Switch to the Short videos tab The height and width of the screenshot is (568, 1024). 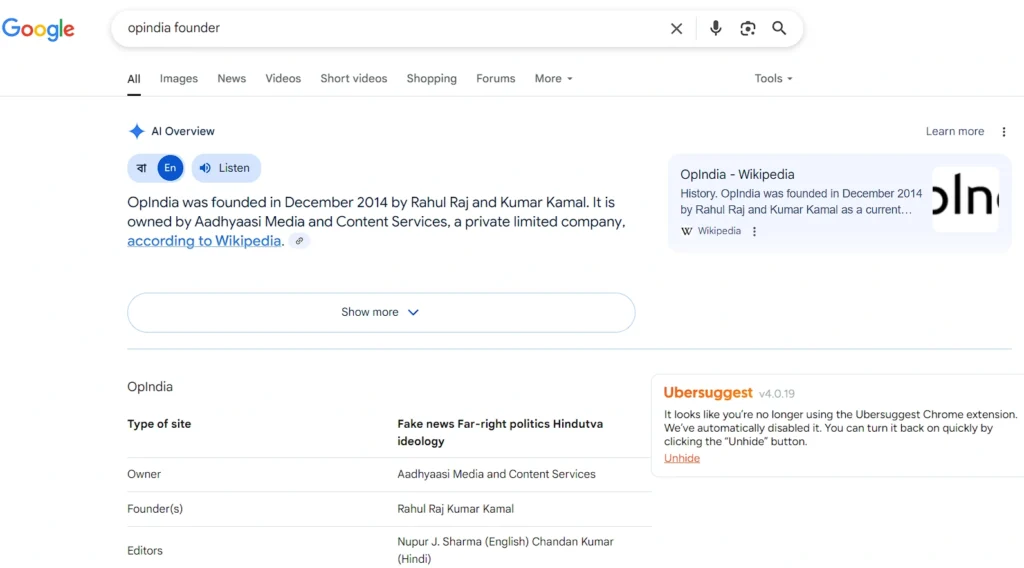point(353,78)
